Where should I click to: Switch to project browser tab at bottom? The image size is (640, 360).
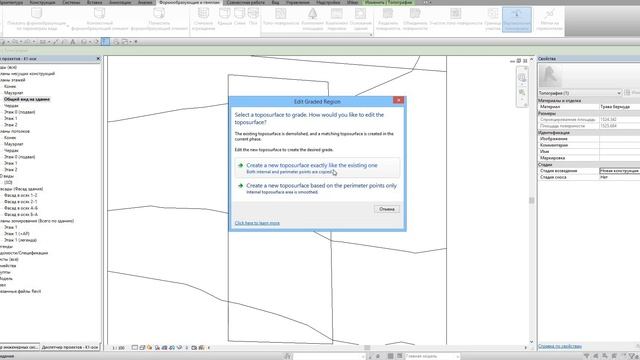pos(70,347)
